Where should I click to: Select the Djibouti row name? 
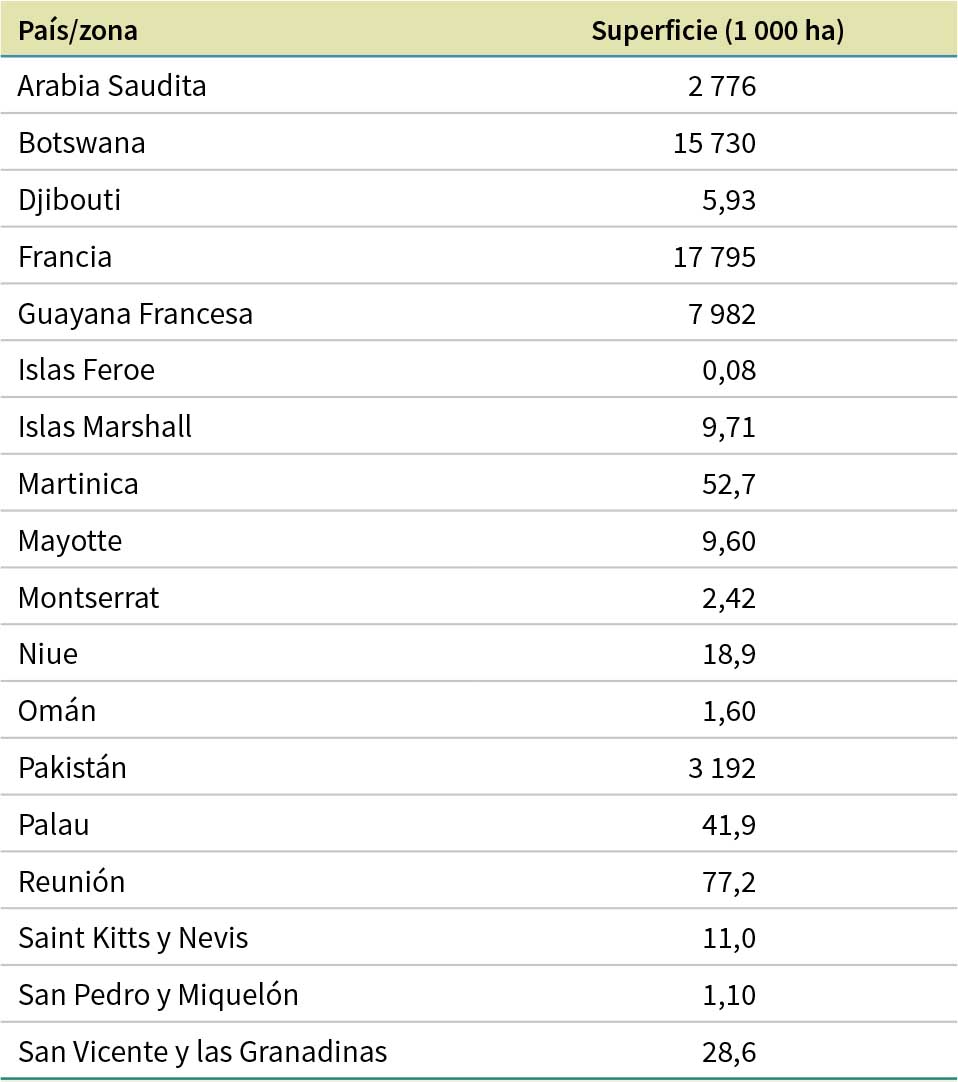(x=69, y=200)
